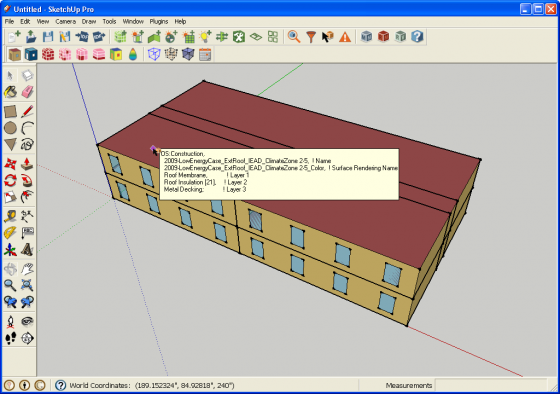Open the blue question mark help icon
The height and width of the screenshot is (394, 560).
[x=417, y=37]
